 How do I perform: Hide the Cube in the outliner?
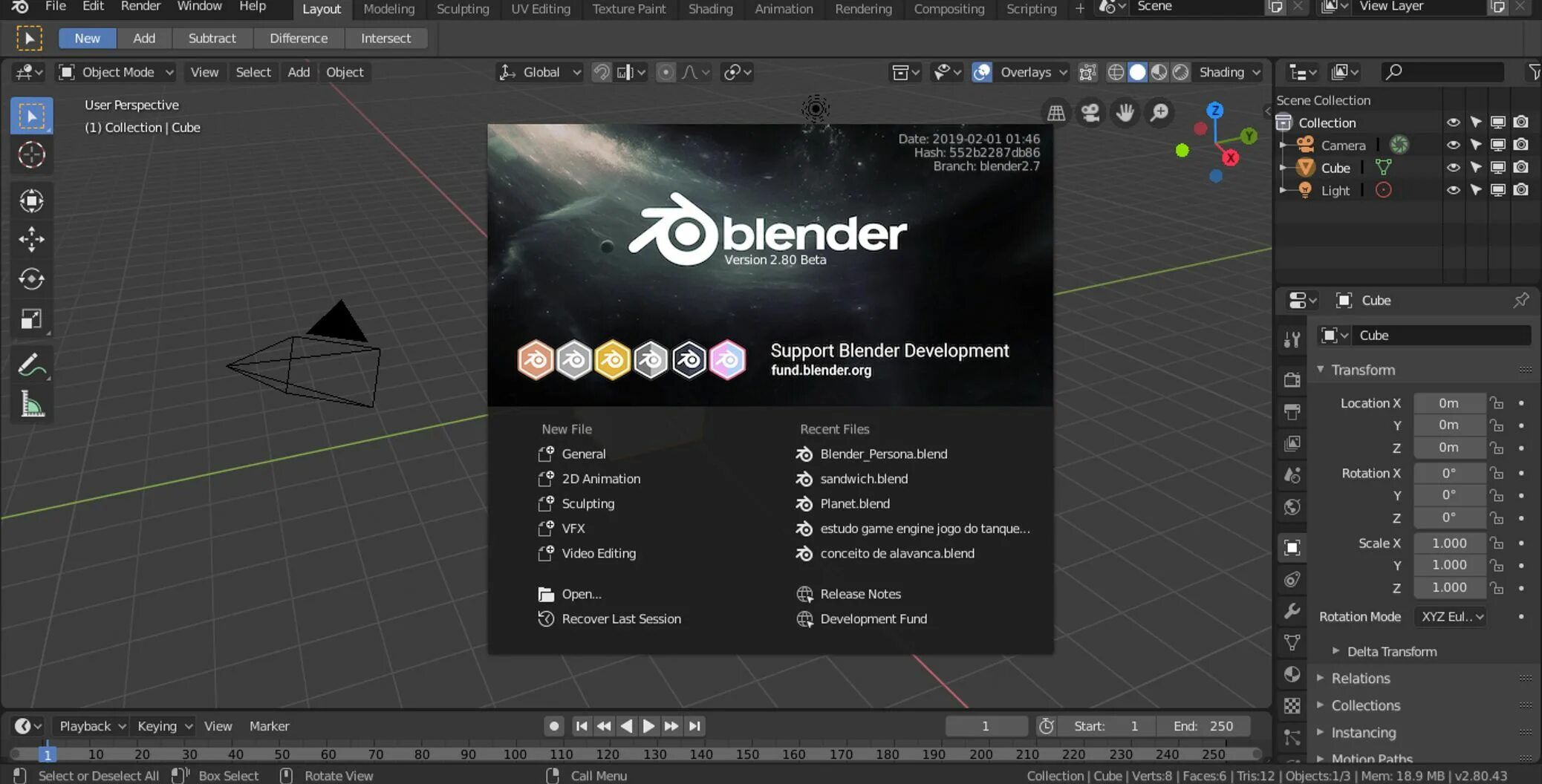(1453, 168)
